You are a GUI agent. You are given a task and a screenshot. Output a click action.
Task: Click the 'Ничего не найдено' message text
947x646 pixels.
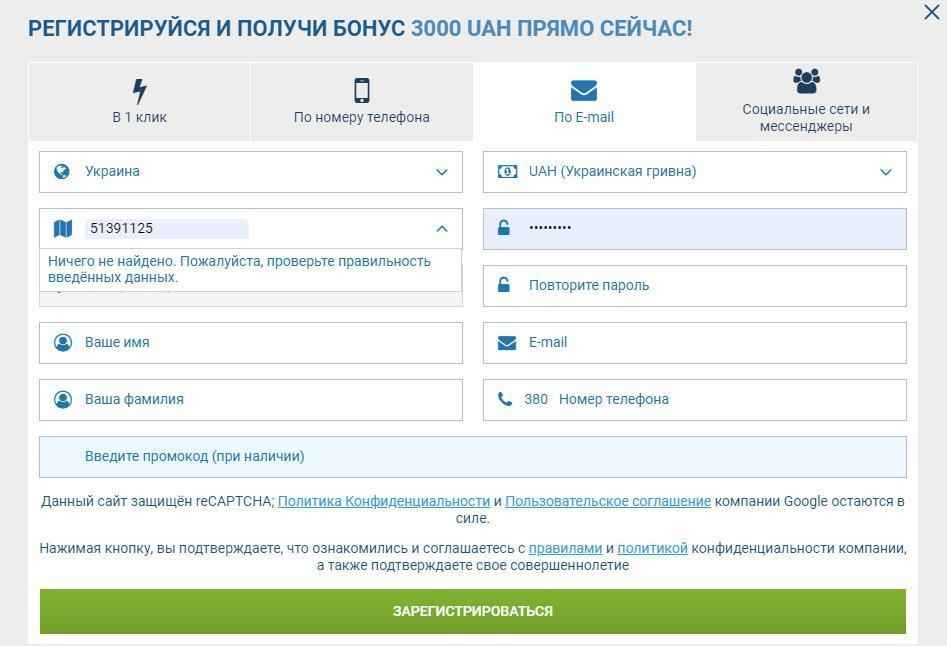(x=239, y=269)
